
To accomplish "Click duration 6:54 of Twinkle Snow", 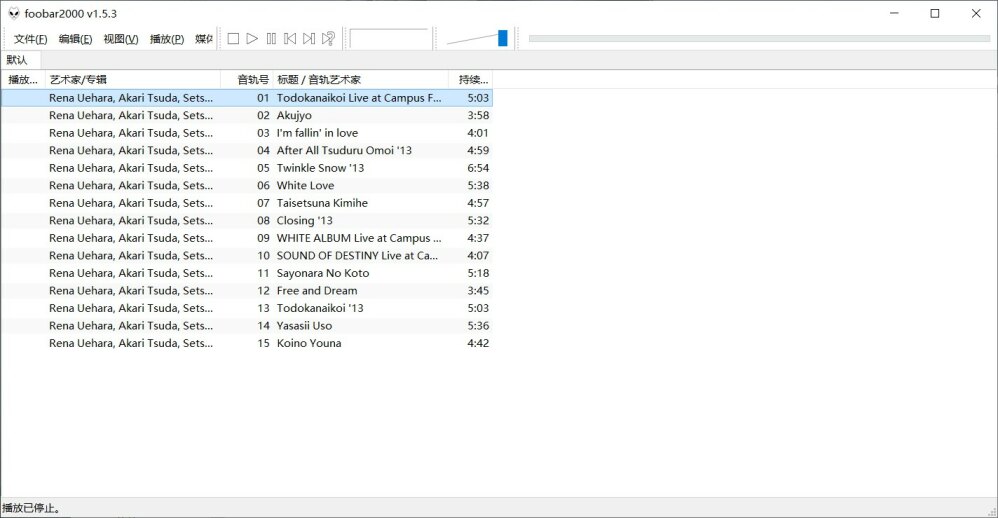I will click(478, 168).
